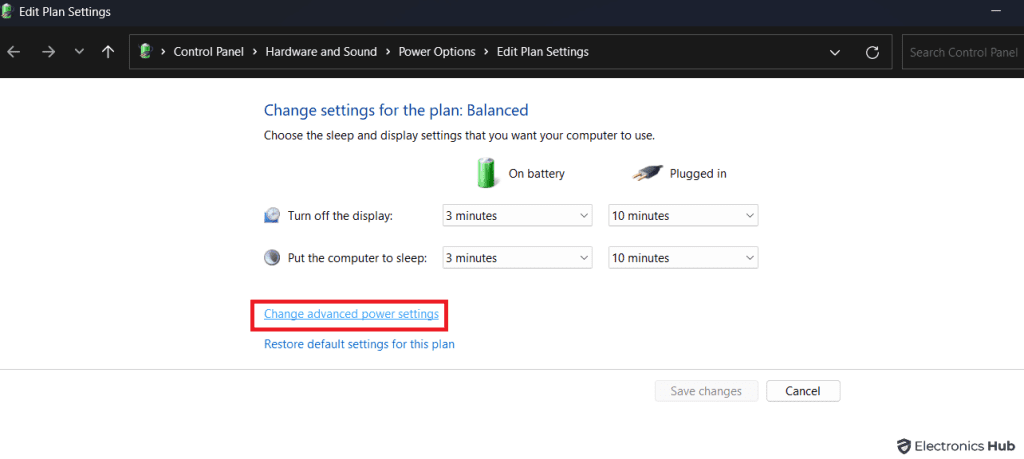This screenshot has width=1024, height=459.
Task: Click the 'Plugged in' column label
Action: (698, 174)
